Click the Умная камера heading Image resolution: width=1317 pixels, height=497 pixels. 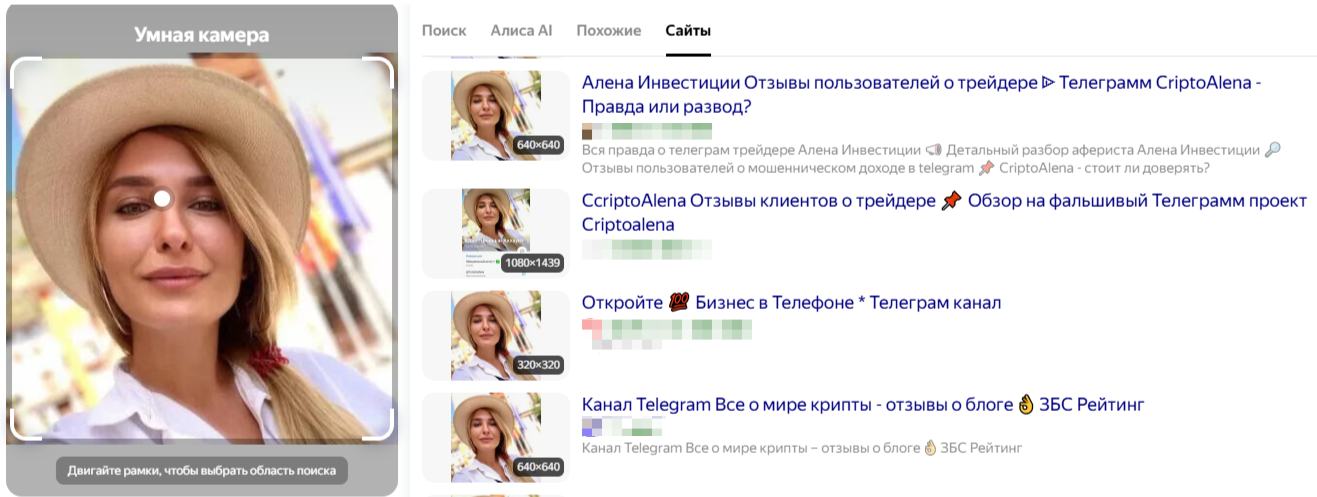(x=202, y=35)
